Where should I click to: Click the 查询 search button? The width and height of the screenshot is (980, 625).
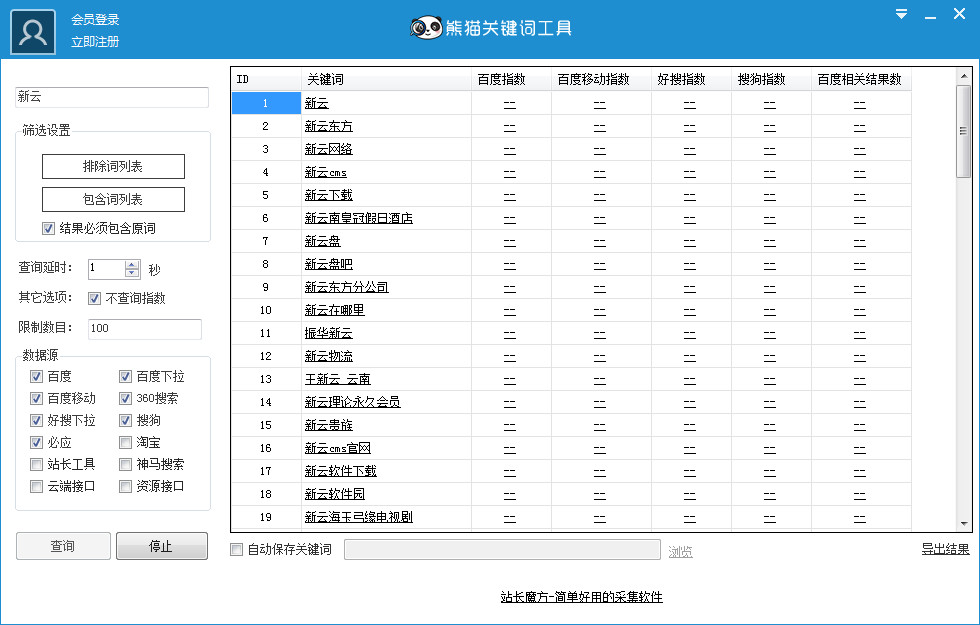tap(63, 546)
